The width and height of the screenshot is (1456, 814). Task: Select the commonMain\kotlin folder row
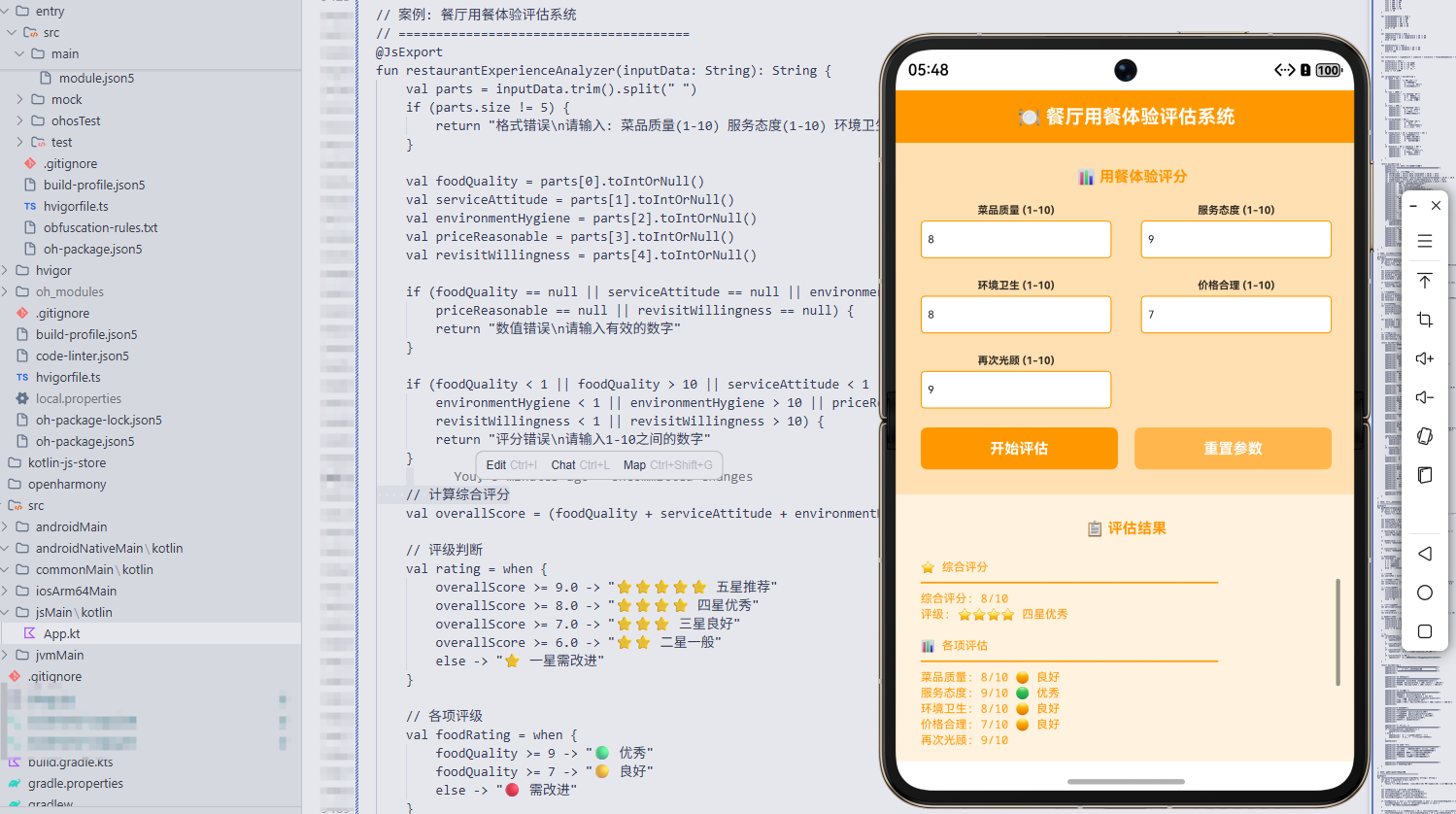click(151, 569)
